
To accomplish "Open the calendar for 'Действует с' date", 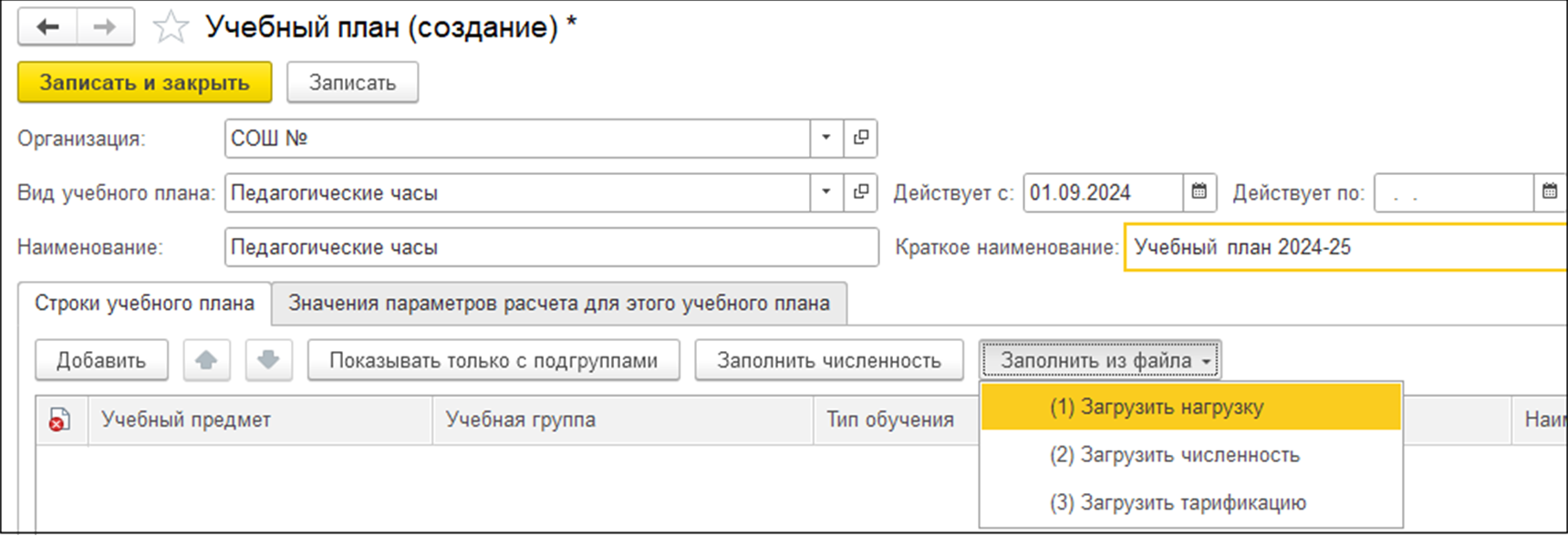I will 1199,192.
